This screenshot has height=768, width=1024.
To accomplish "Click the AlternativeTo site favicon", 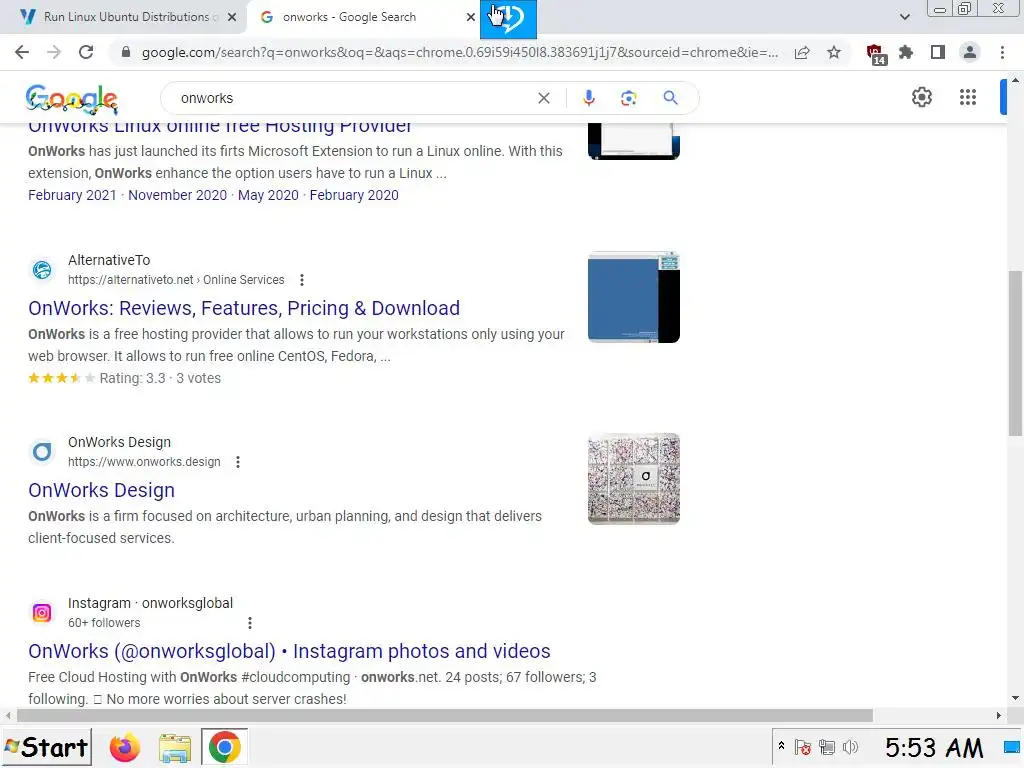I will pyautogui.click(x=42, y=270).
